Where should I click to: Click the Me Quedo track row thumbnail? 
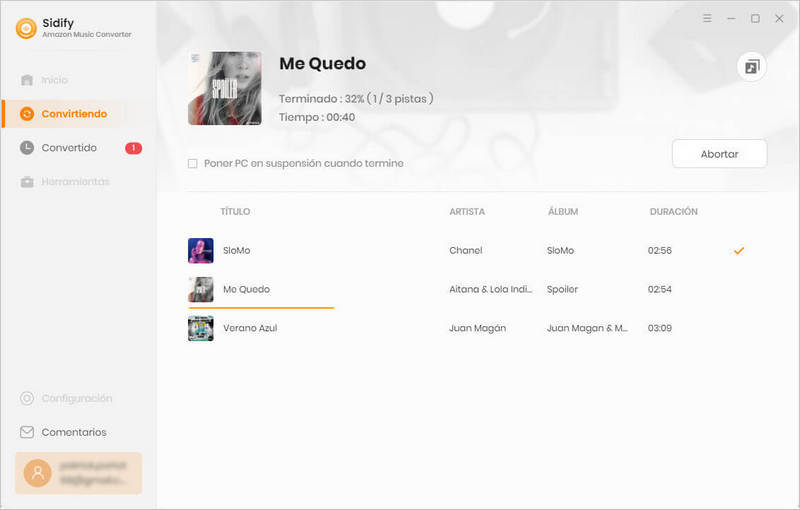pos(201,289)
